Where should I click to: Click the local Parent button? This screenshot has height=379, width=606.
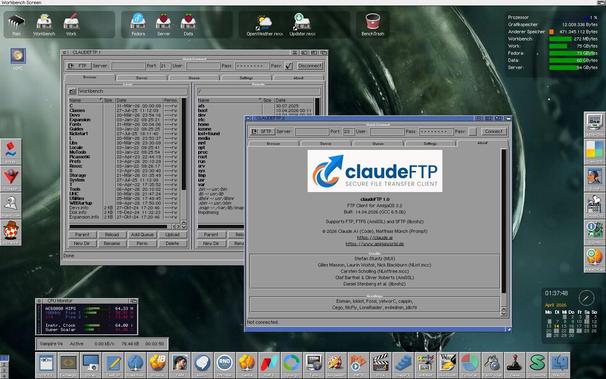coord(82,235)
